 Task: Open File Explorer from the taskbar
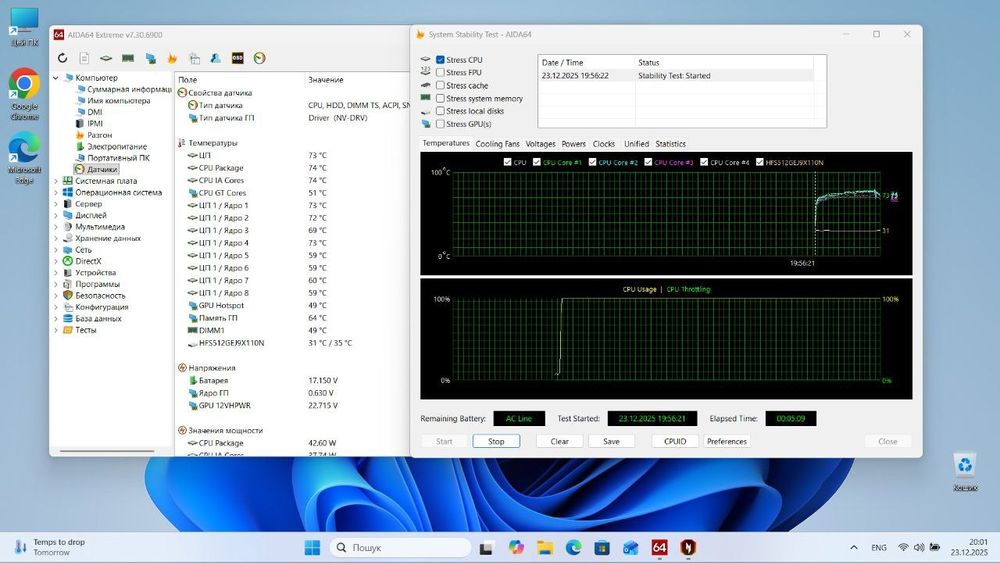click(545, 547)
